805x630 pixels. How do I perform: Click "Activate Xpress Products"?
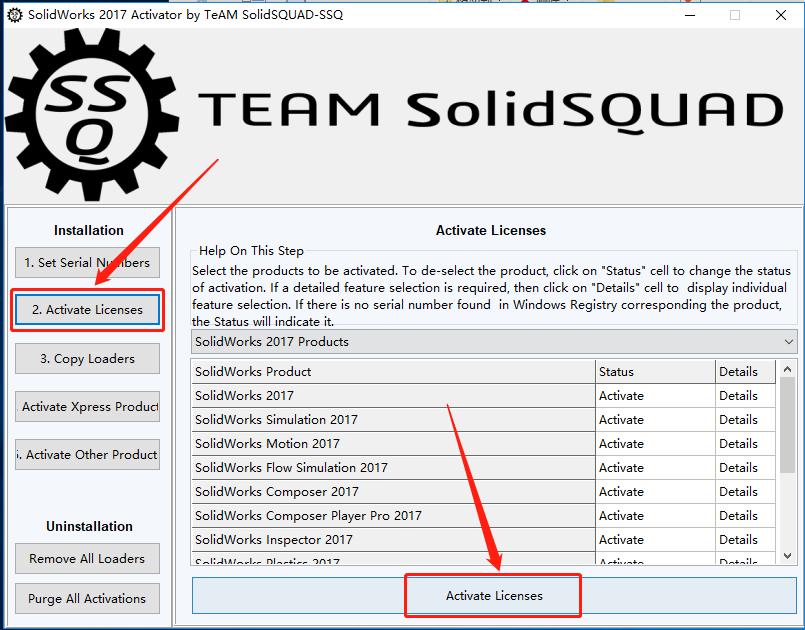(87, 406)
